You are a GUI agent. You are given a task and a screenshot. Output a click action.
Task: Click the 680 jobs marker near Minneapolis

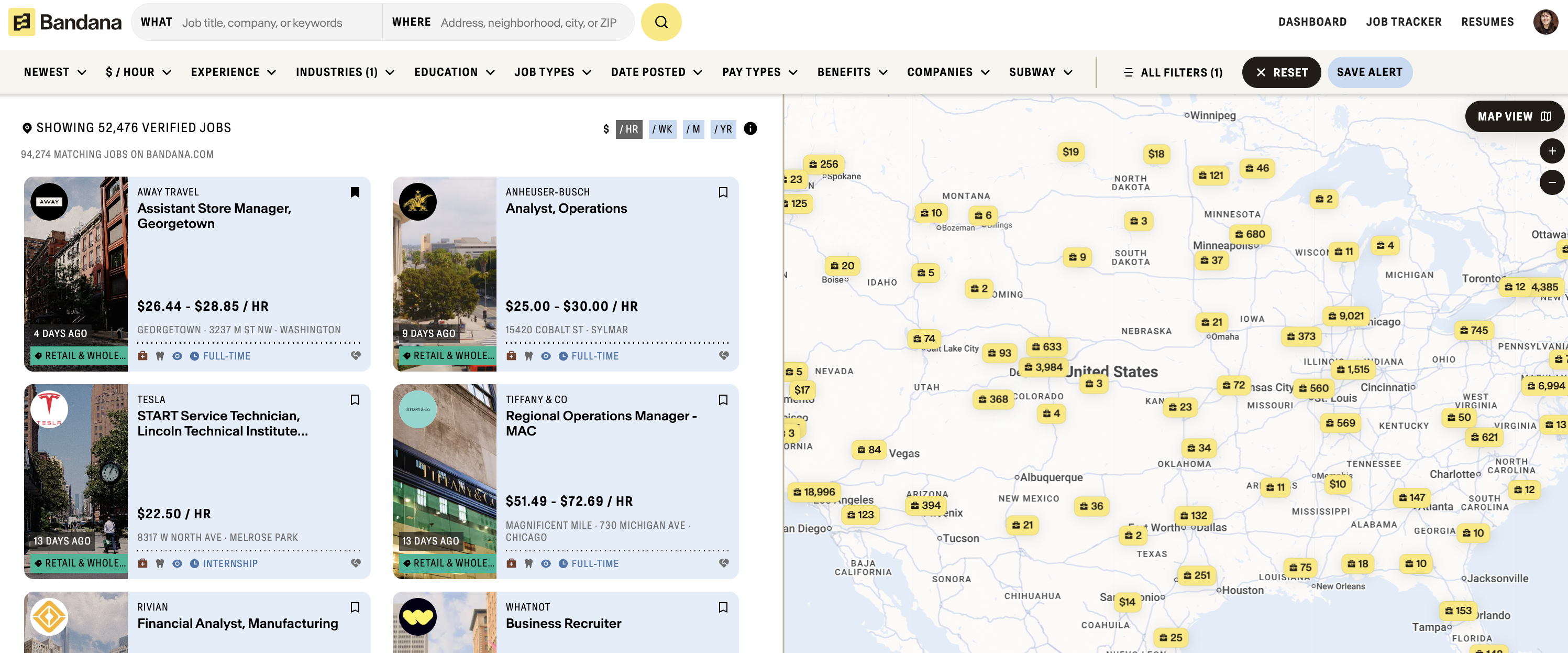pyautogui.click(x=1250, y=234)
